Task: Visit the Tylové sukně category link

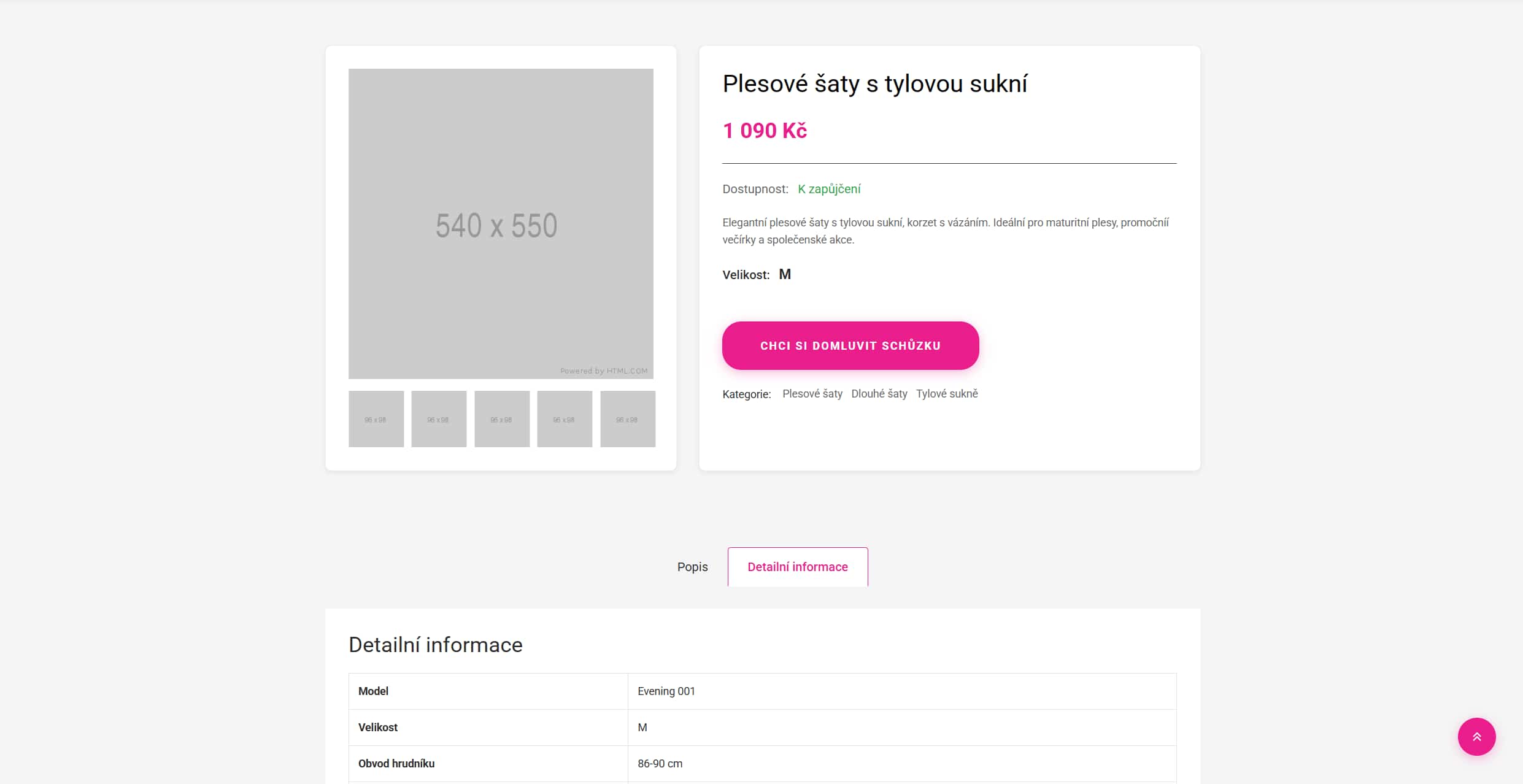Action: click(x=946, y=394)
